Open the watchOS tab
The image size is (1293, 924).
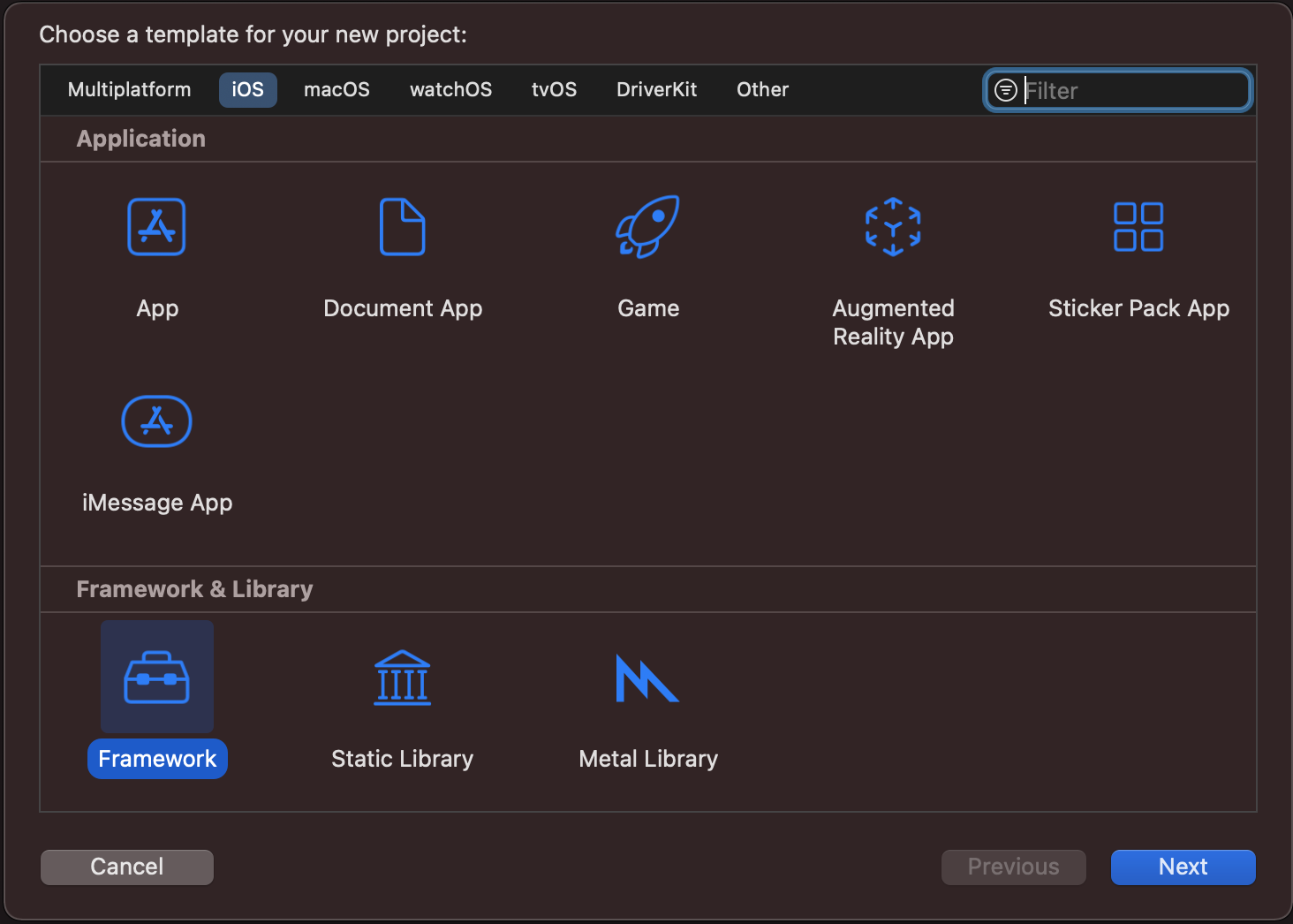(x=451, y=90)
